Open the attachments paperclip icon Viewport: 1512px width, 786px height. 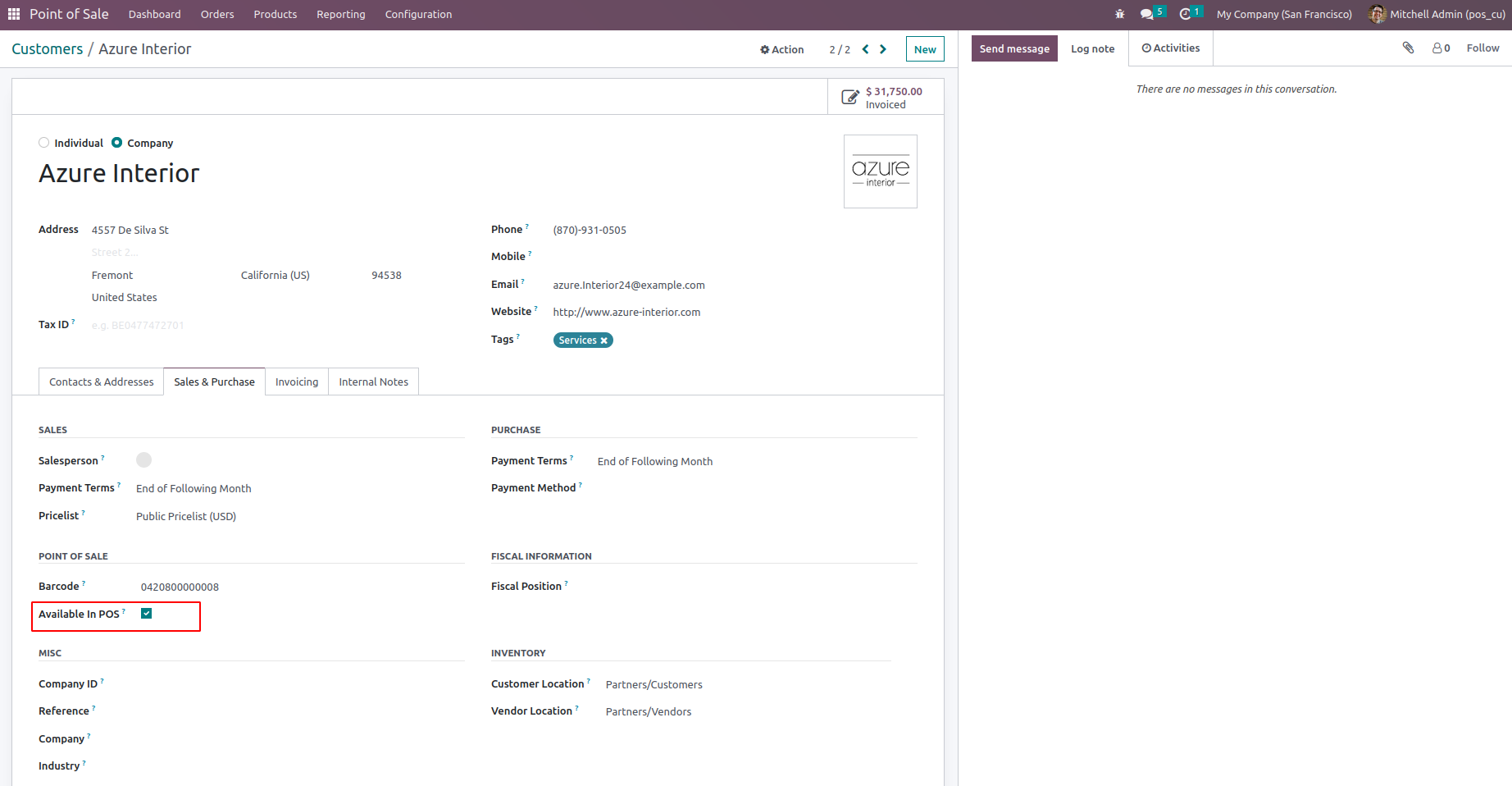coord(1409,48)
